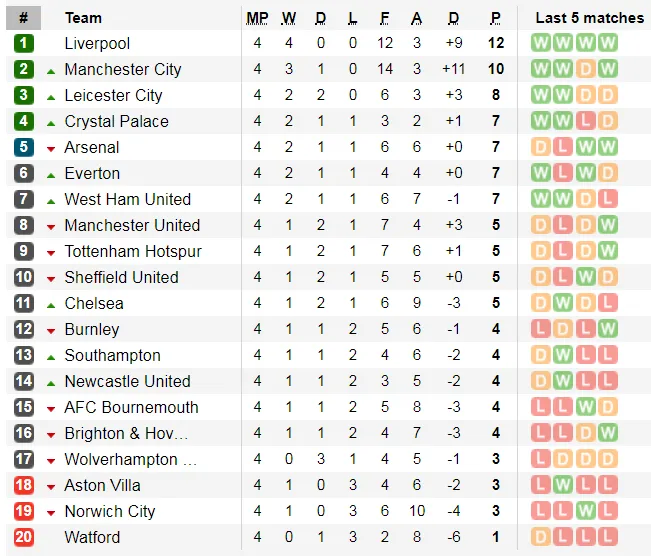
Task: Open the Leicester City team link
Action: 113,95
